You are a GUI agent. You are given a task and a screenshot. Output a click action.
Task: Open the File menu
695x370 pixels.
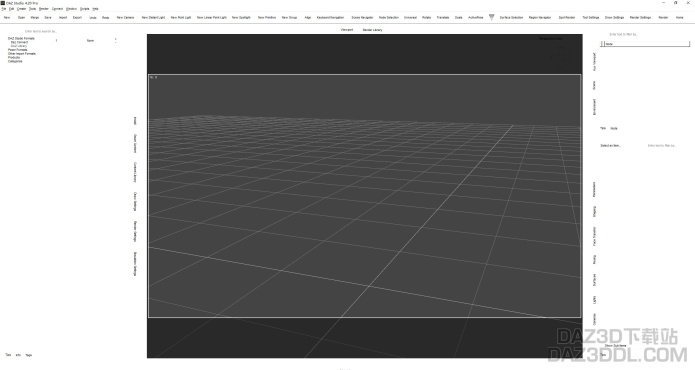[x=4, y=9]
